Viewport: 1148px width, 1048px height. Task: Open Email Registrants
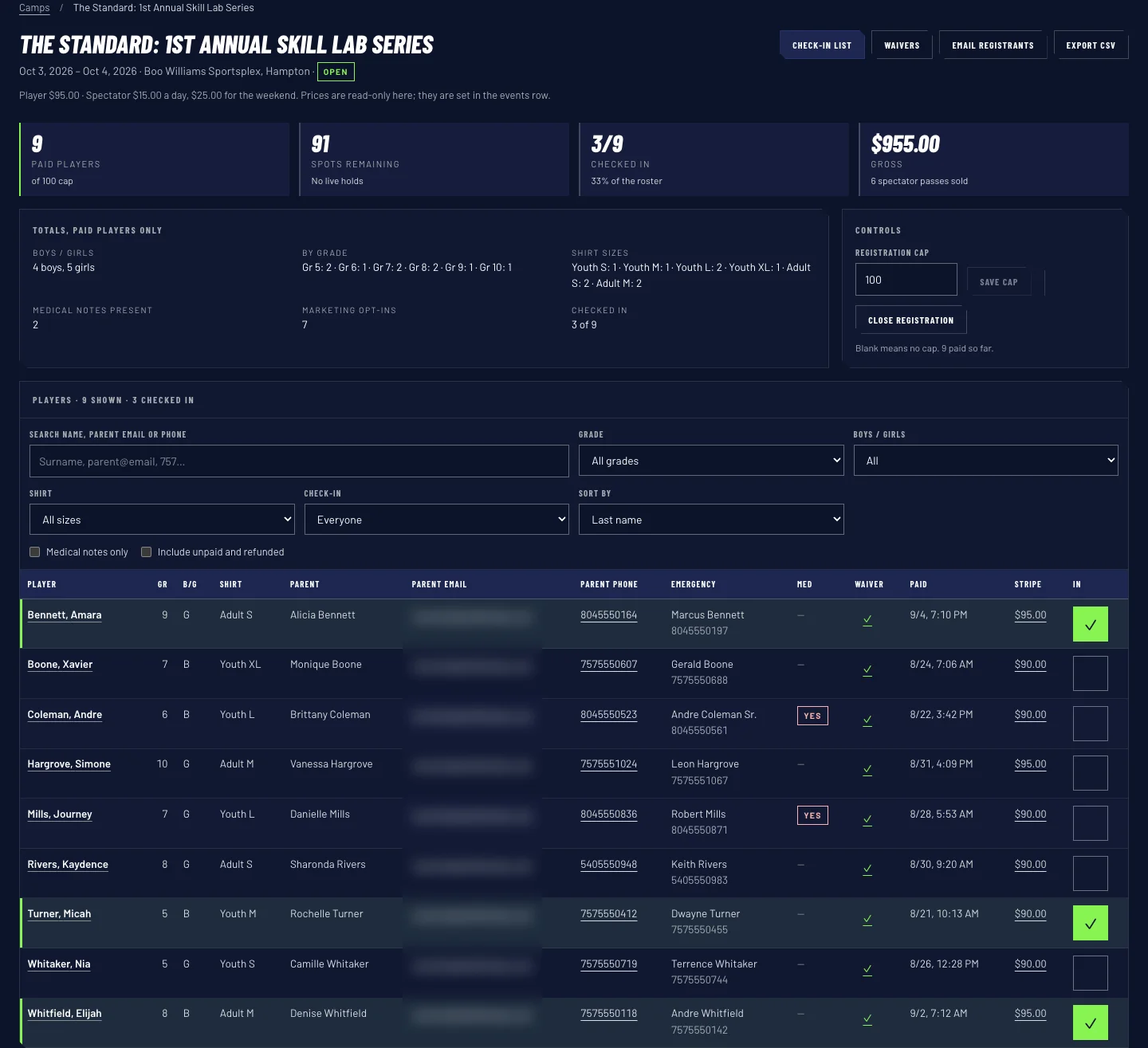[x=993, y=45]
